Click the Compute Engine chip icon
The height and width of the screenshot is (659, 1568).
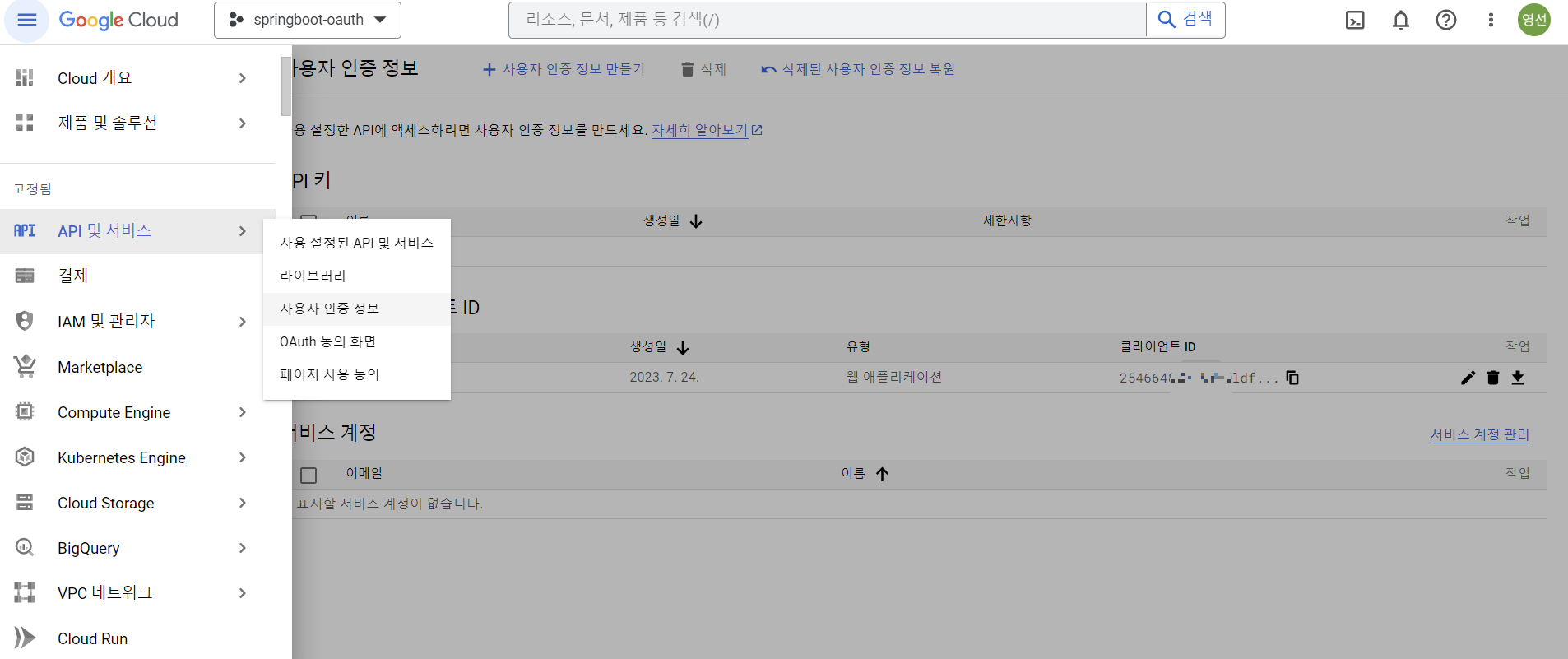[x=25, y=411]
